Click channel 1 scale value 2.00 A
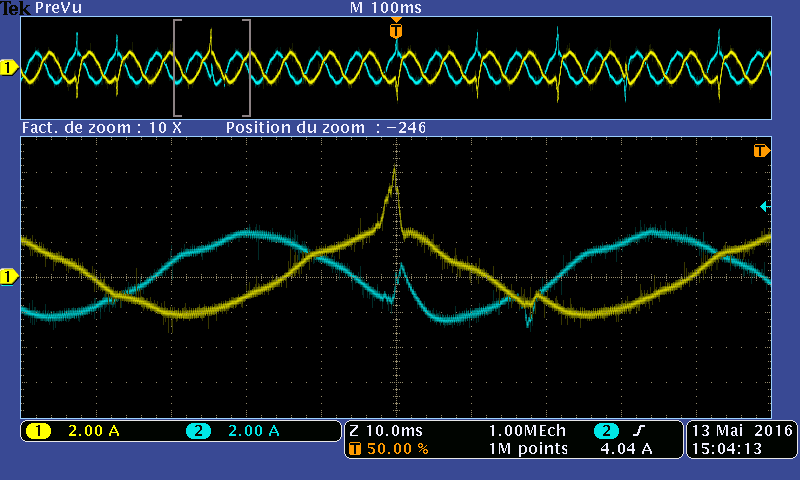 pyautogui.click(x=94, y=431)
